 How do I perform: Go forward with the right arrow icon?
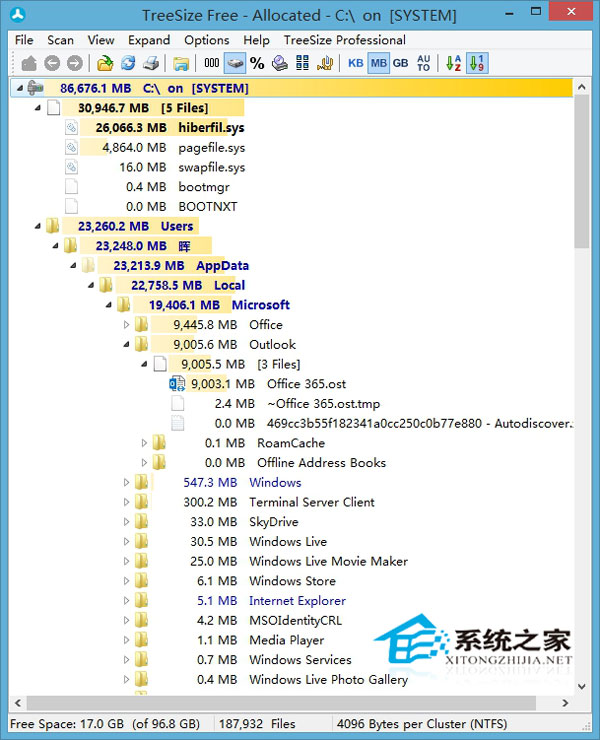75,63
